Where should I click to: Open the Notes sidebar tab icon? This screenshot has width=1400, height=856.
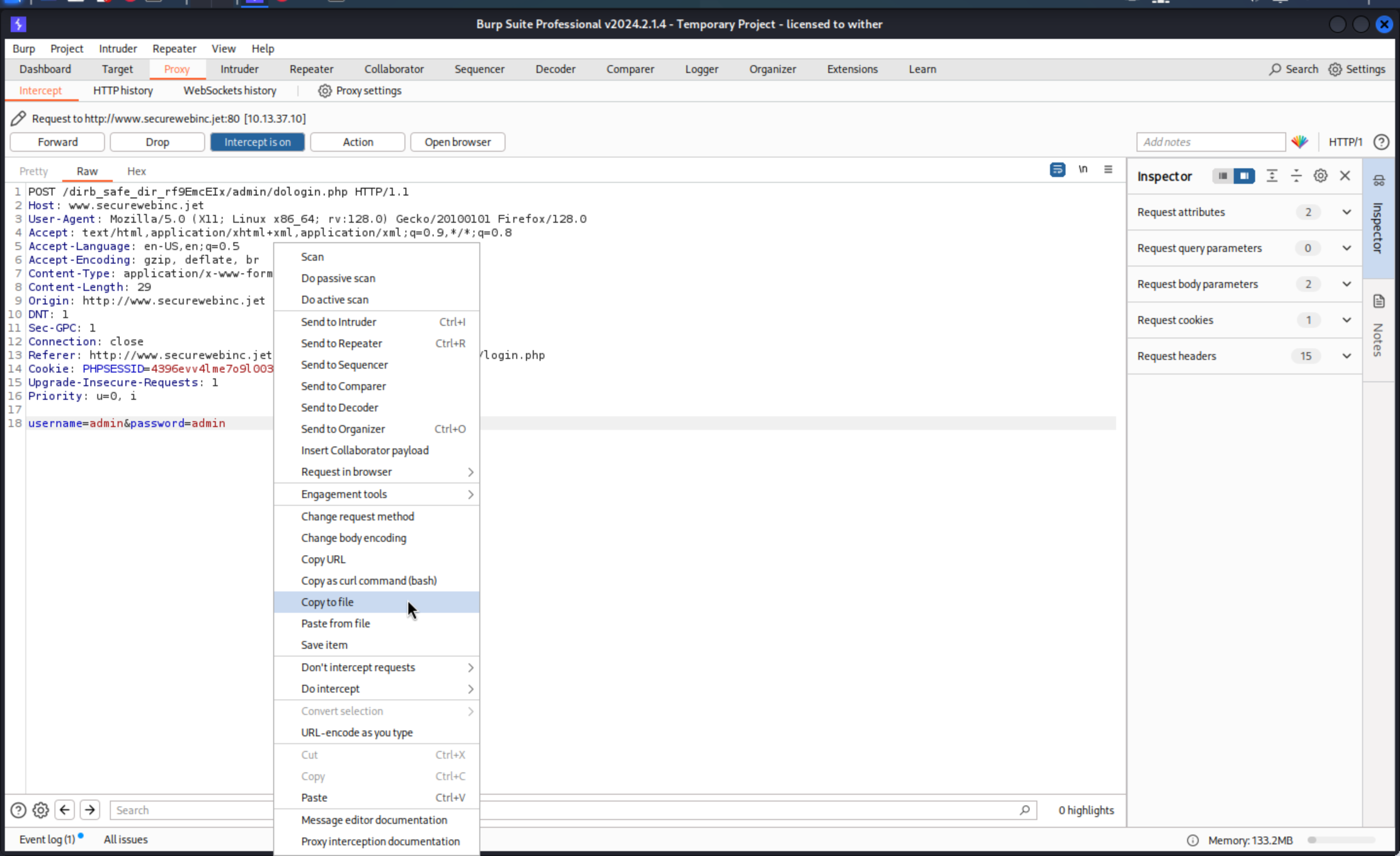(1379, 301)
